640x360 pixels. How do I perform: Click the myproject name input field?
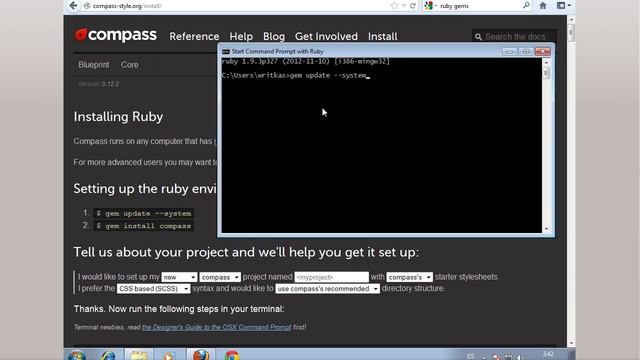click(331, 277)
